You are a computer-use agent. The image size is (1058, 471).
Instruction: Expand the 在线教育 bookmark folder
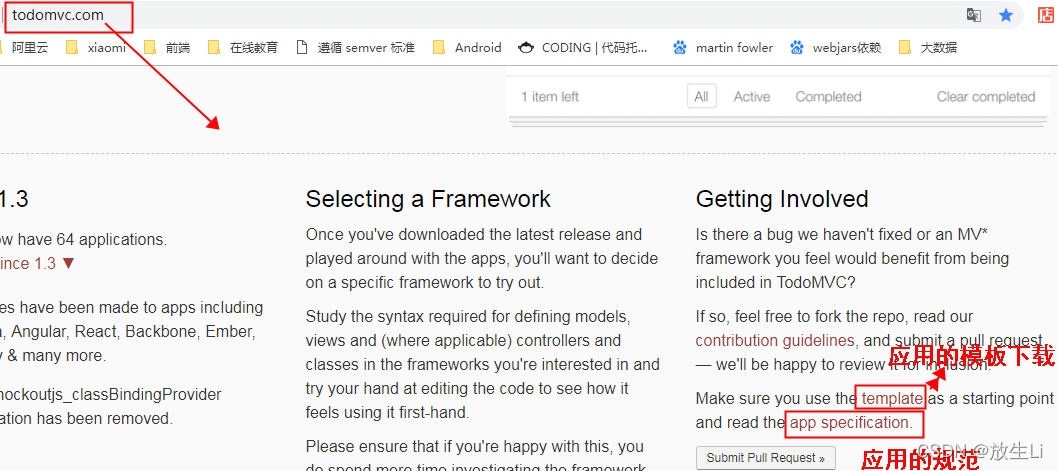click(x=243, y=47)
